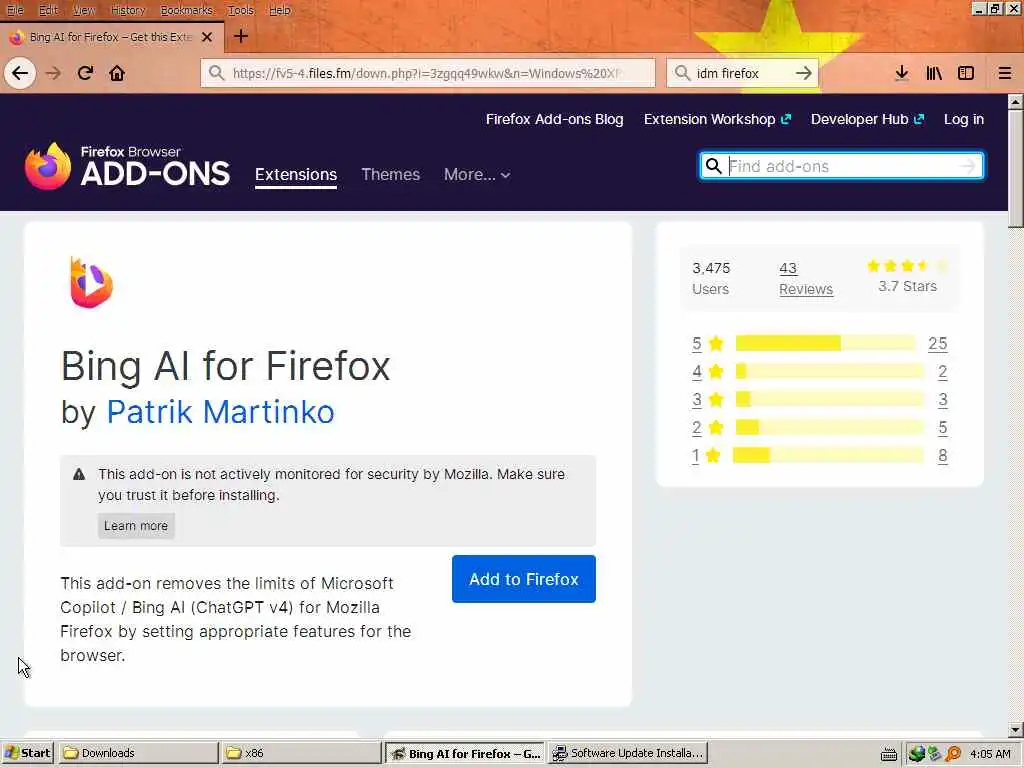1024x768 pixels.
Task: Submit the add-ons search arrow
Action: click(x=968, y=166)
